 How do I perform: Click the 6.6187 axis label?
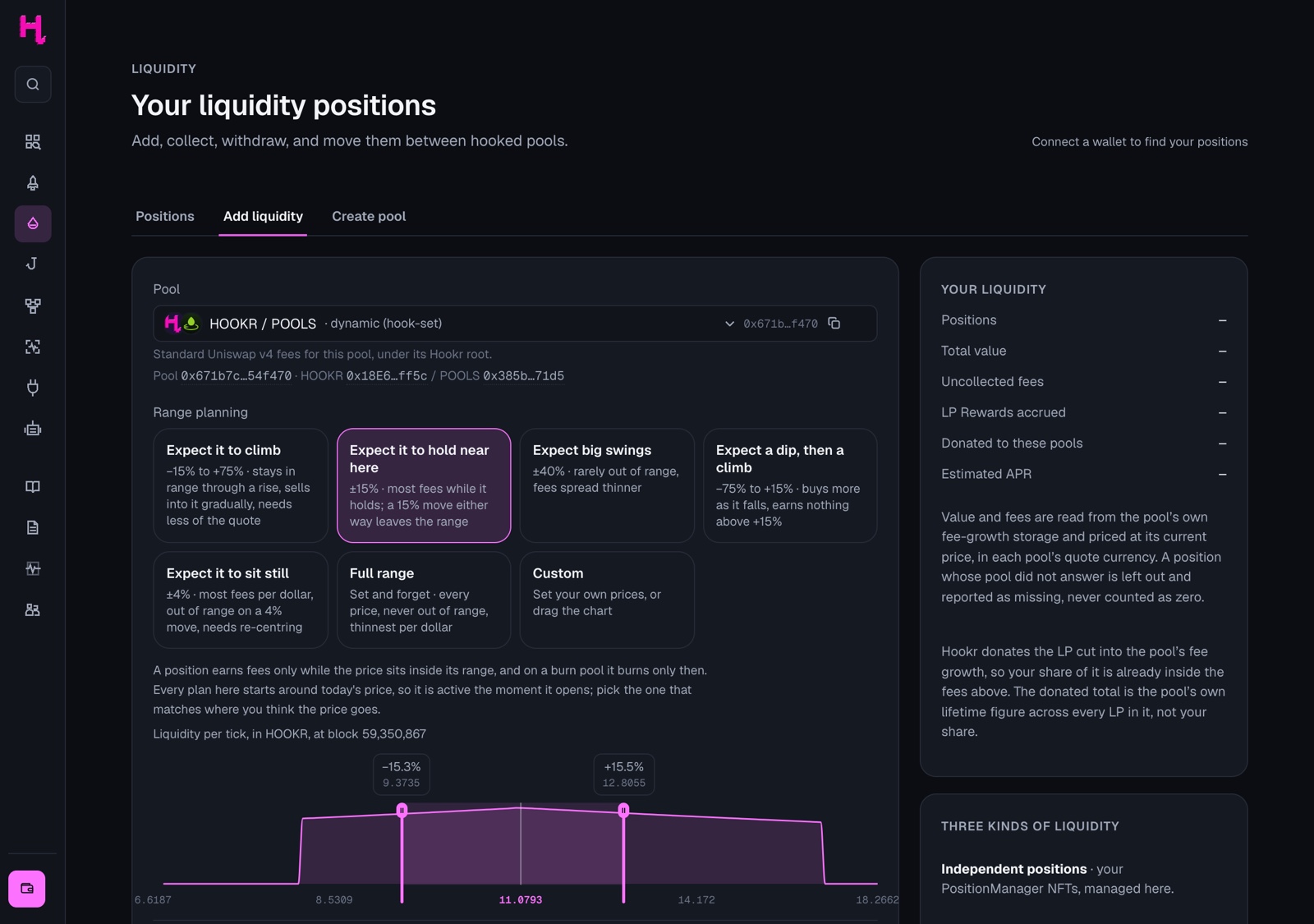pos(154,900)
